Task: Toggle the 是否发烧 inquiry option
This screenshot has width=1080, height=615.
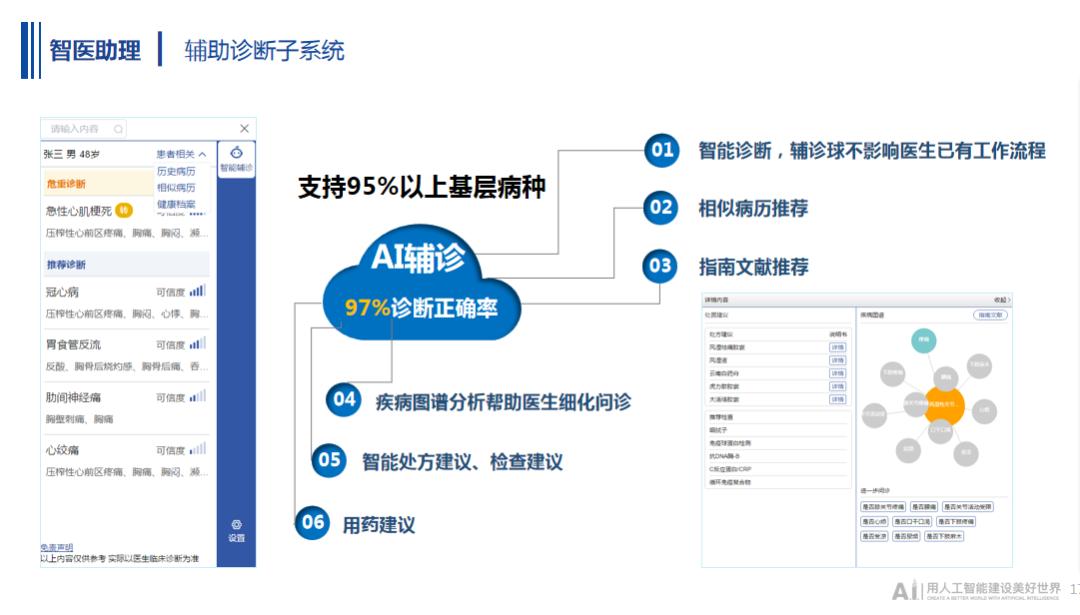Action: click(874, 535)
